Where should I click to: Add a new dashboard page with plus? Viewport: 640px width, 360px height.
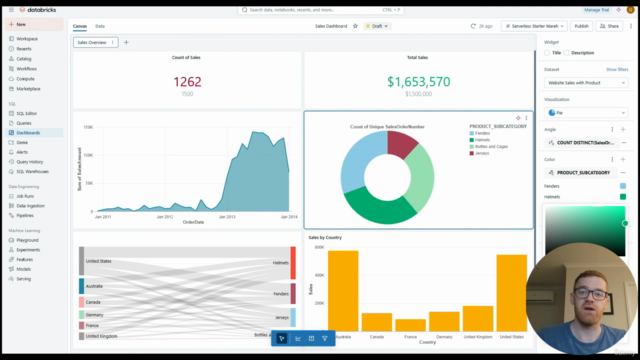pos(126,42)
